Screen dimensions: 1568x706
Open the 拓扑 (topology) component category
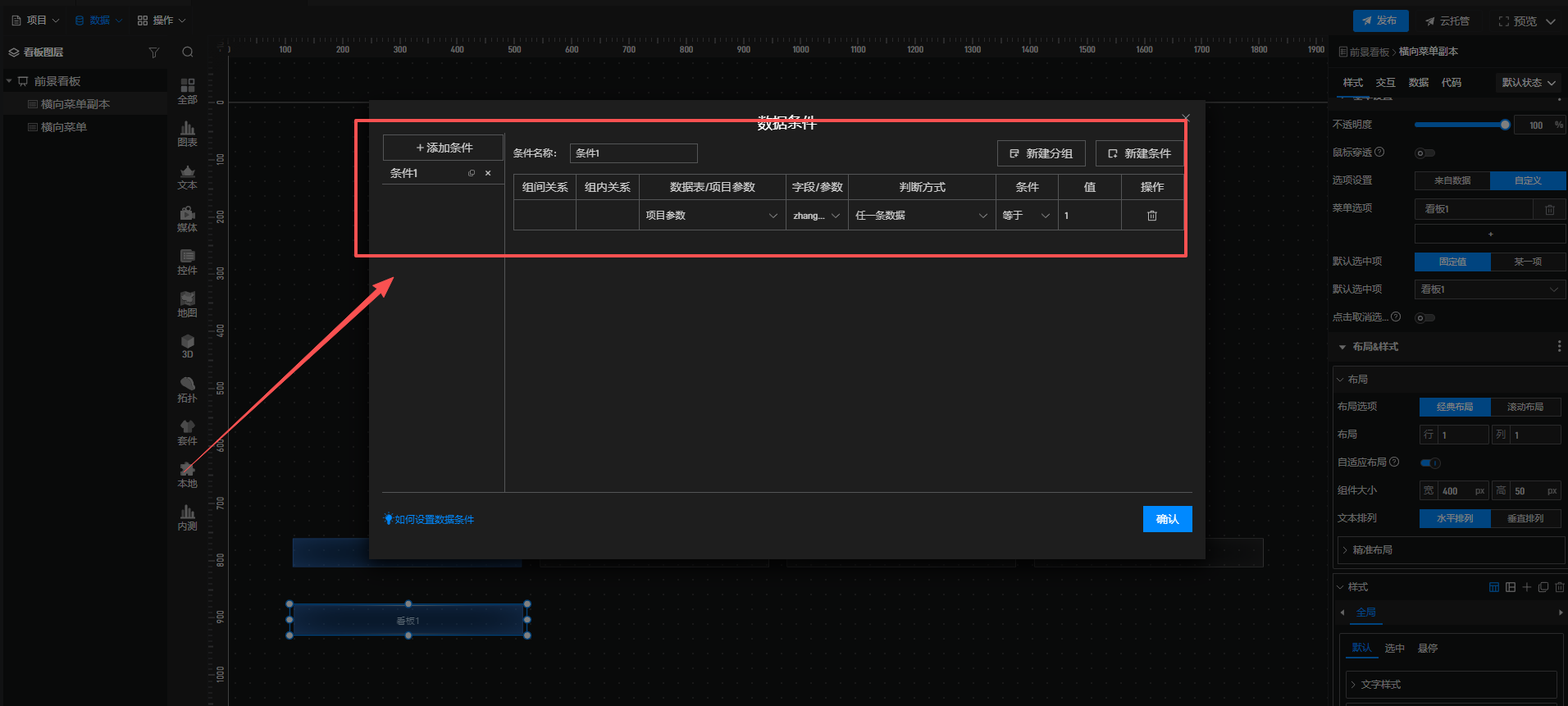tap(187, 389)
